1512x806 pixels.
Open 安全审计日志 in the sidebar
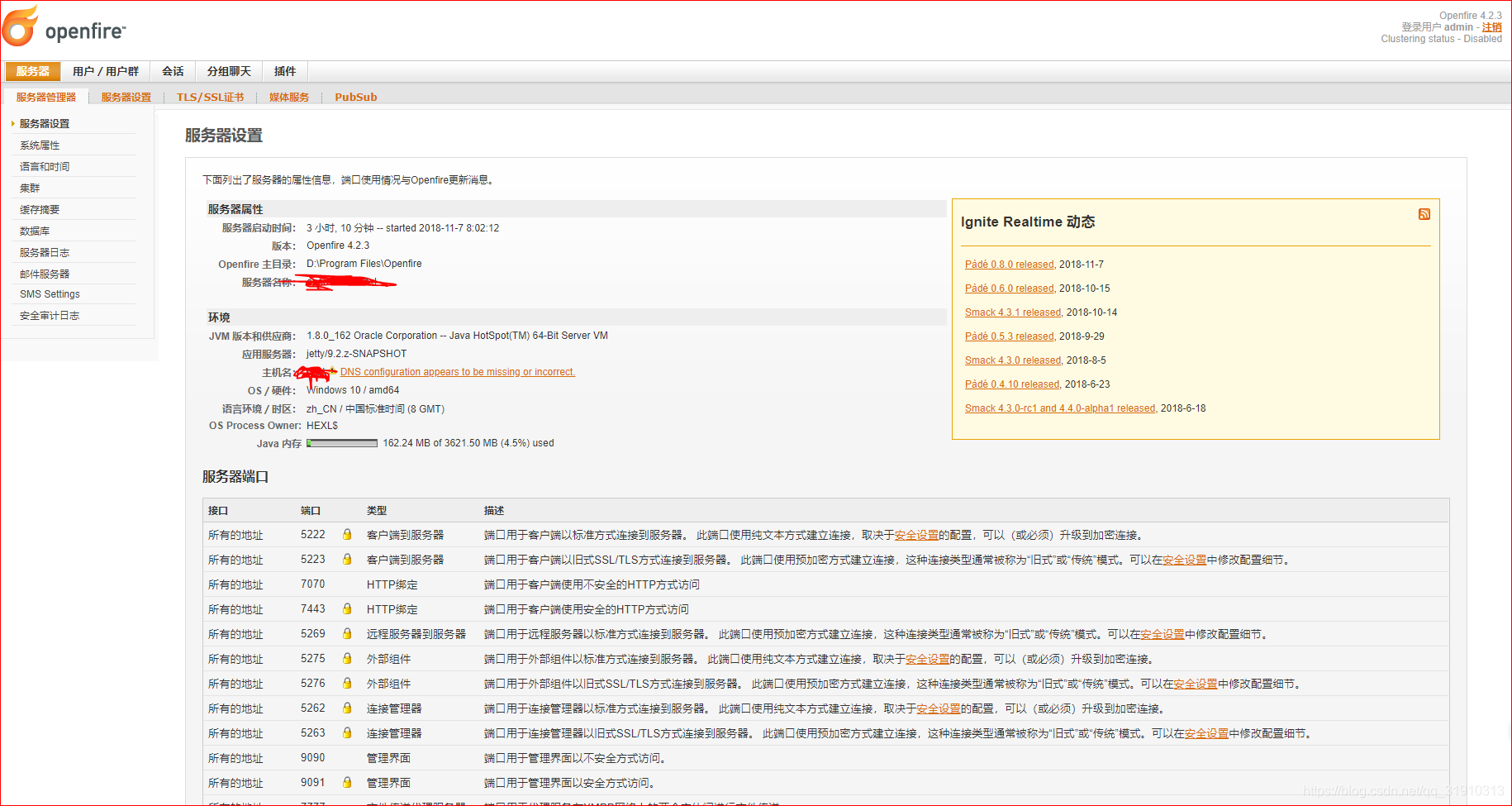pyautogui.click(x=50, y=315)
